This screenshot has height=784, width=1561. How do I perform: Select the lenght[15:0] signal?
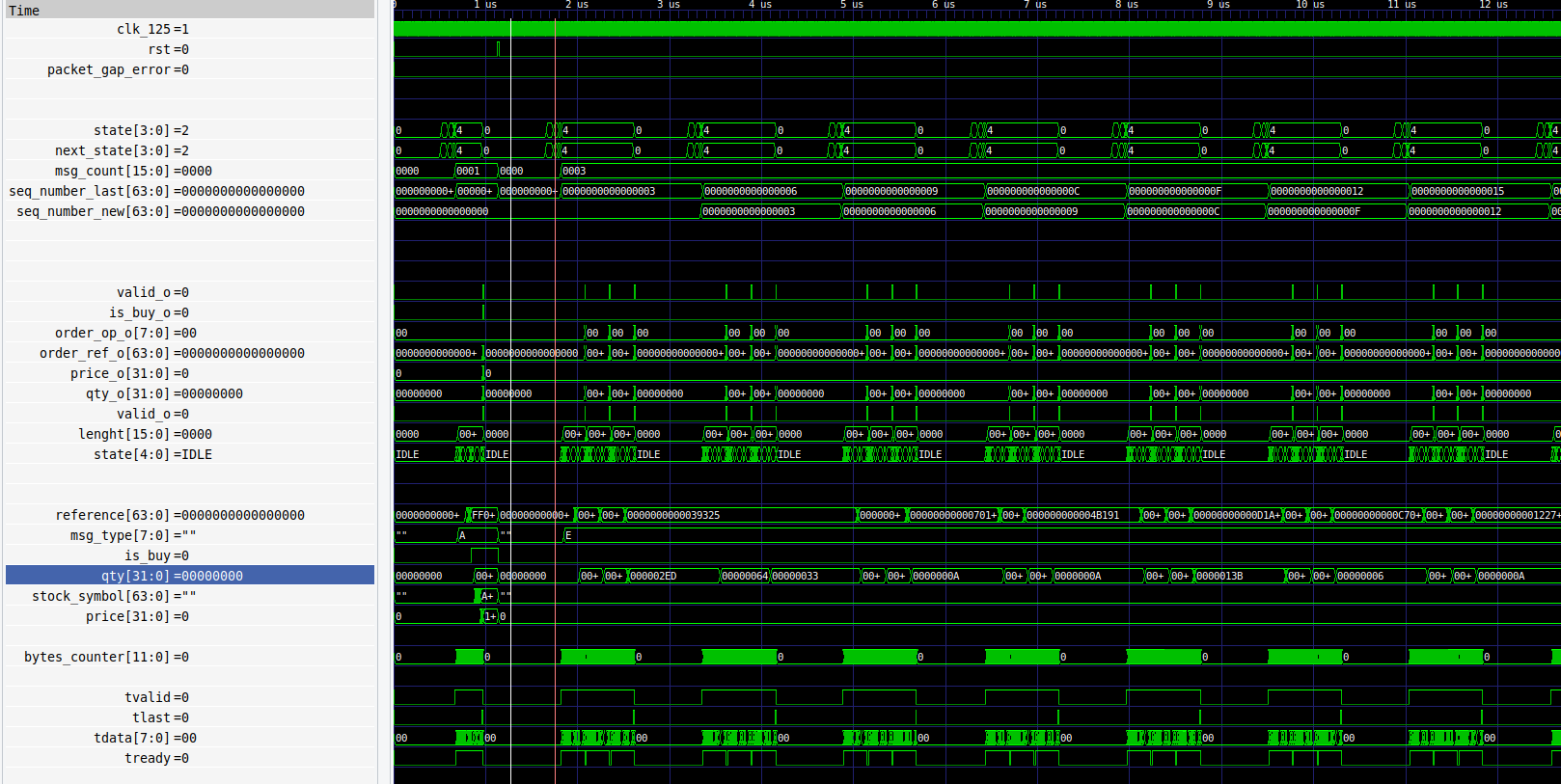[x=145, y=434]
